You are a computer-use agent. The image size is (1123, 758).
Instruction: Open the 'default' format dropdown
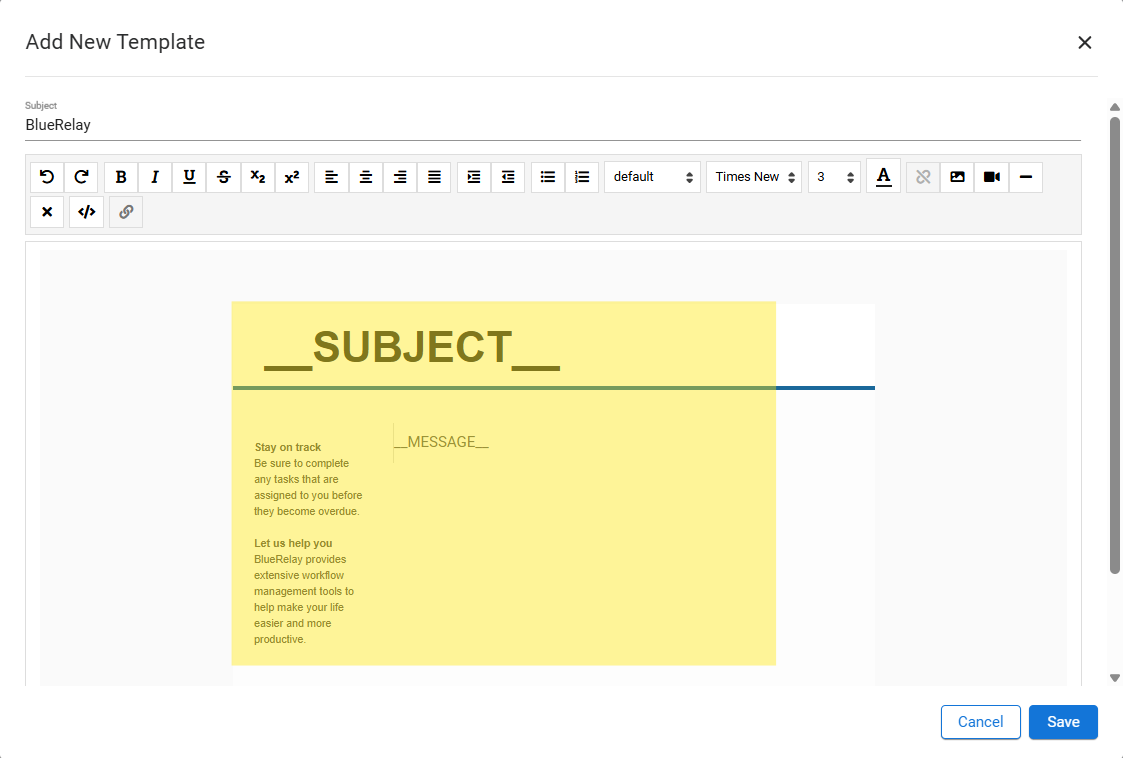click(652, 177)
